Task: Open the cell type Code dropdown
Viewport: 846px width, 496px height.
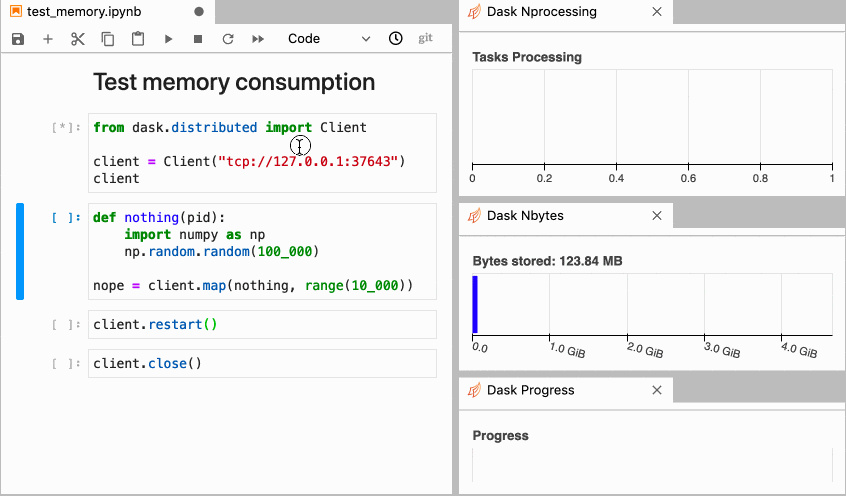Action: (x=328, y=39)
